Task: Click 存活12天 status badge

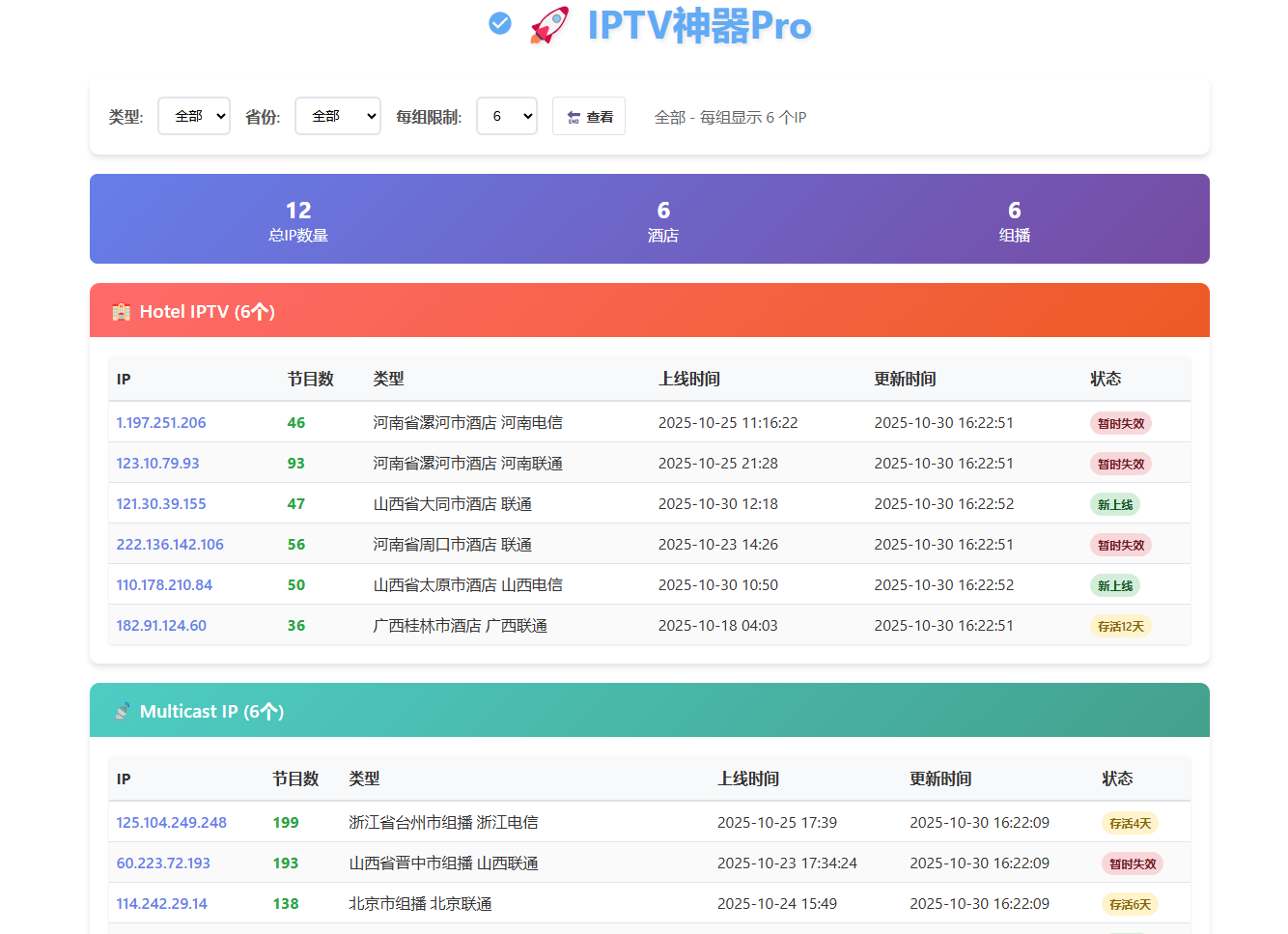Action: pyautogui.click(x=1120, y=626)
